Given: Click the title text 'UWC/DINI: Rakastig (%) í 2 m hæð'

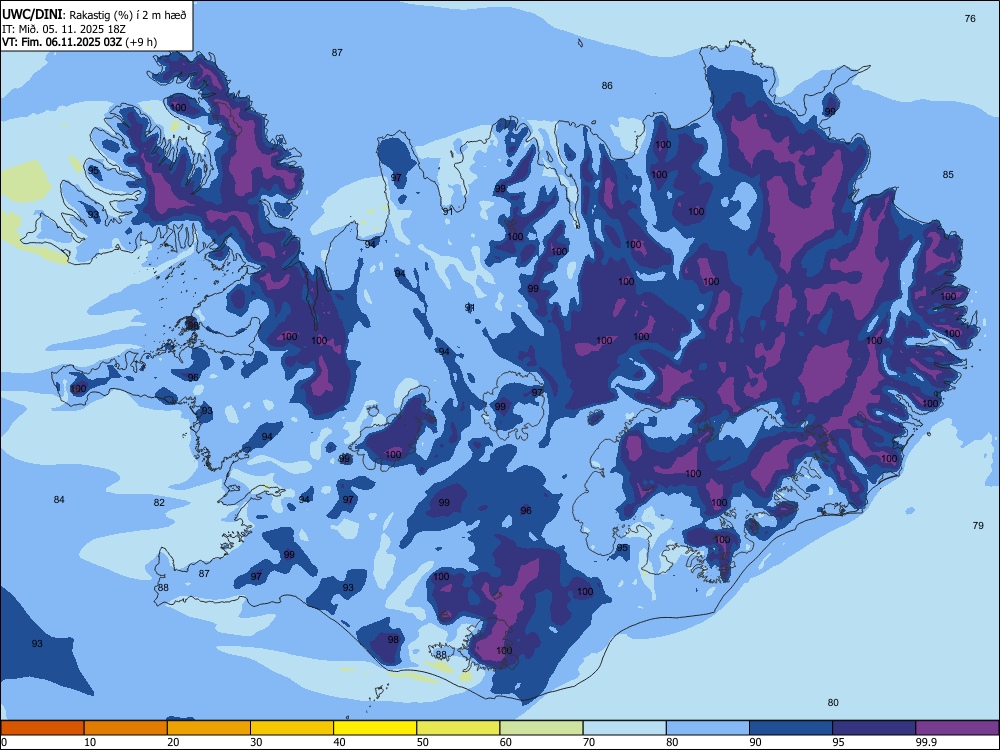Looking at the screenshot, I should [x=94, y=15].
